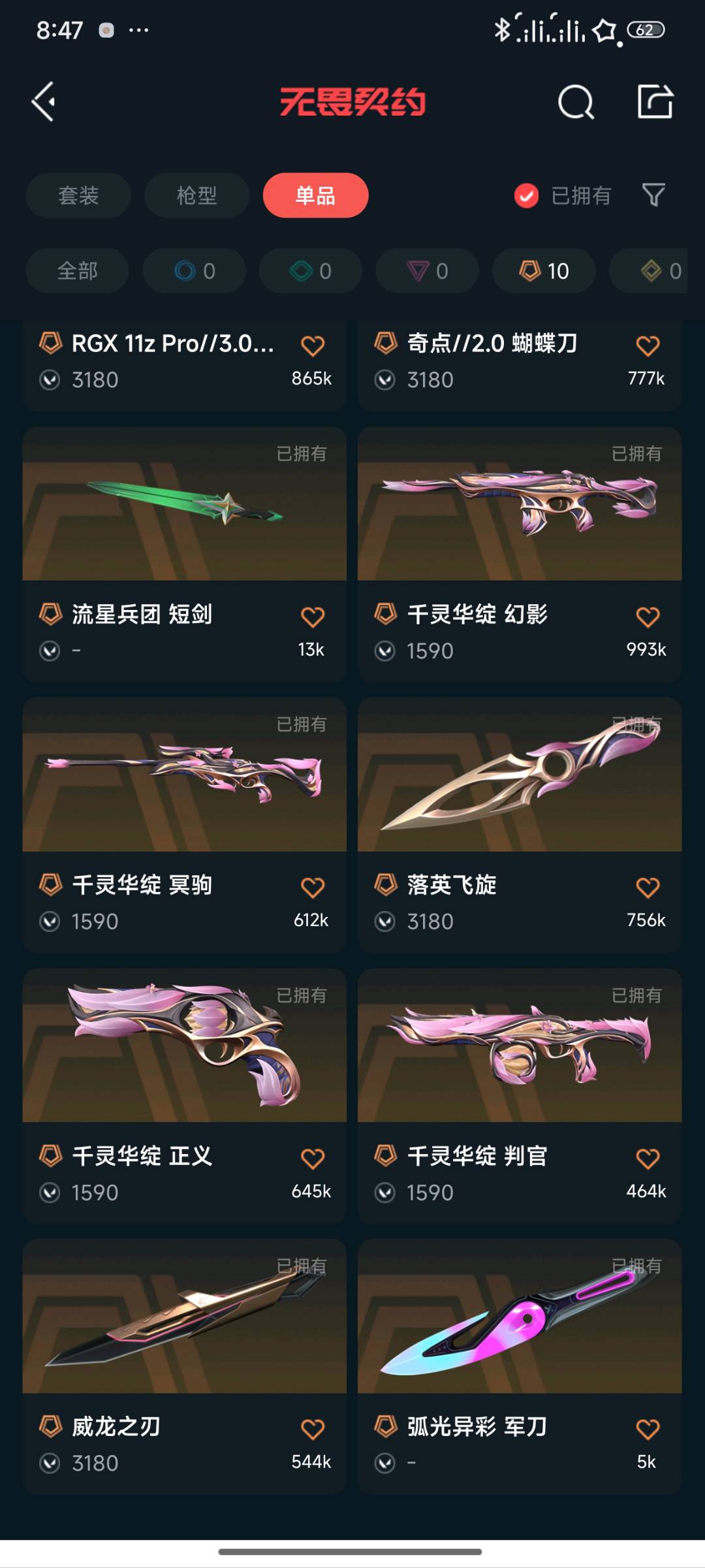The width and height of the screenshot is (705, 1568).
Task: Favorite the 弧光异彩 军刀 heart icon
Action: click(x=648, y=1429)
